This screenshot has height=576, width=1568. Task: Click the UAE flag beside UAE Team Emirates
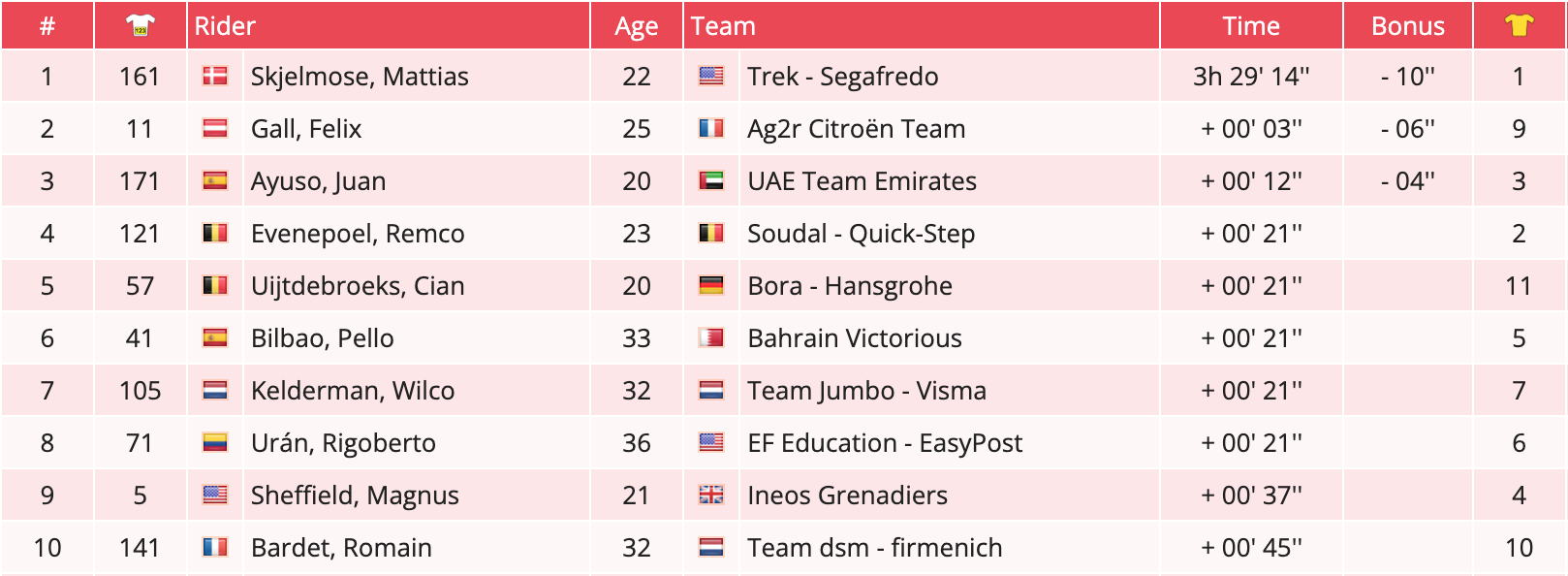(x=711, y=181)
